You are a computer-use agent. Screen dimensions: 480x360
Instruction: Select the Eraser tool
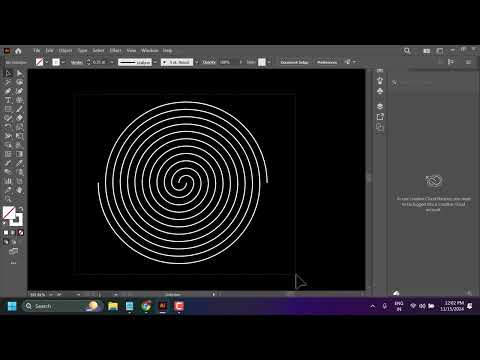20,118
